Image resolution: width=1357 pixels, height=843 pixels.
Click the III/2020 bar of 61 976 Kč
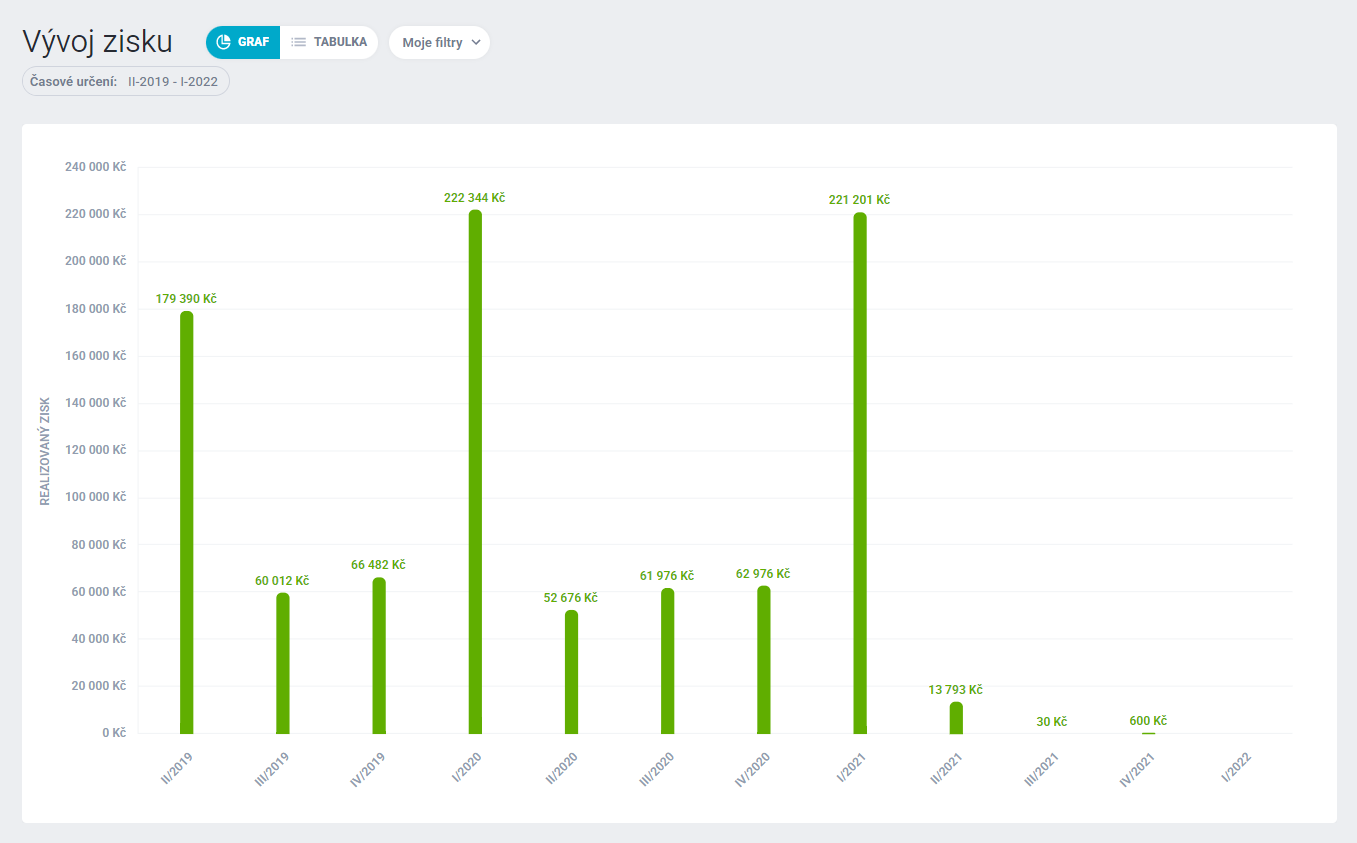(667, 661)
